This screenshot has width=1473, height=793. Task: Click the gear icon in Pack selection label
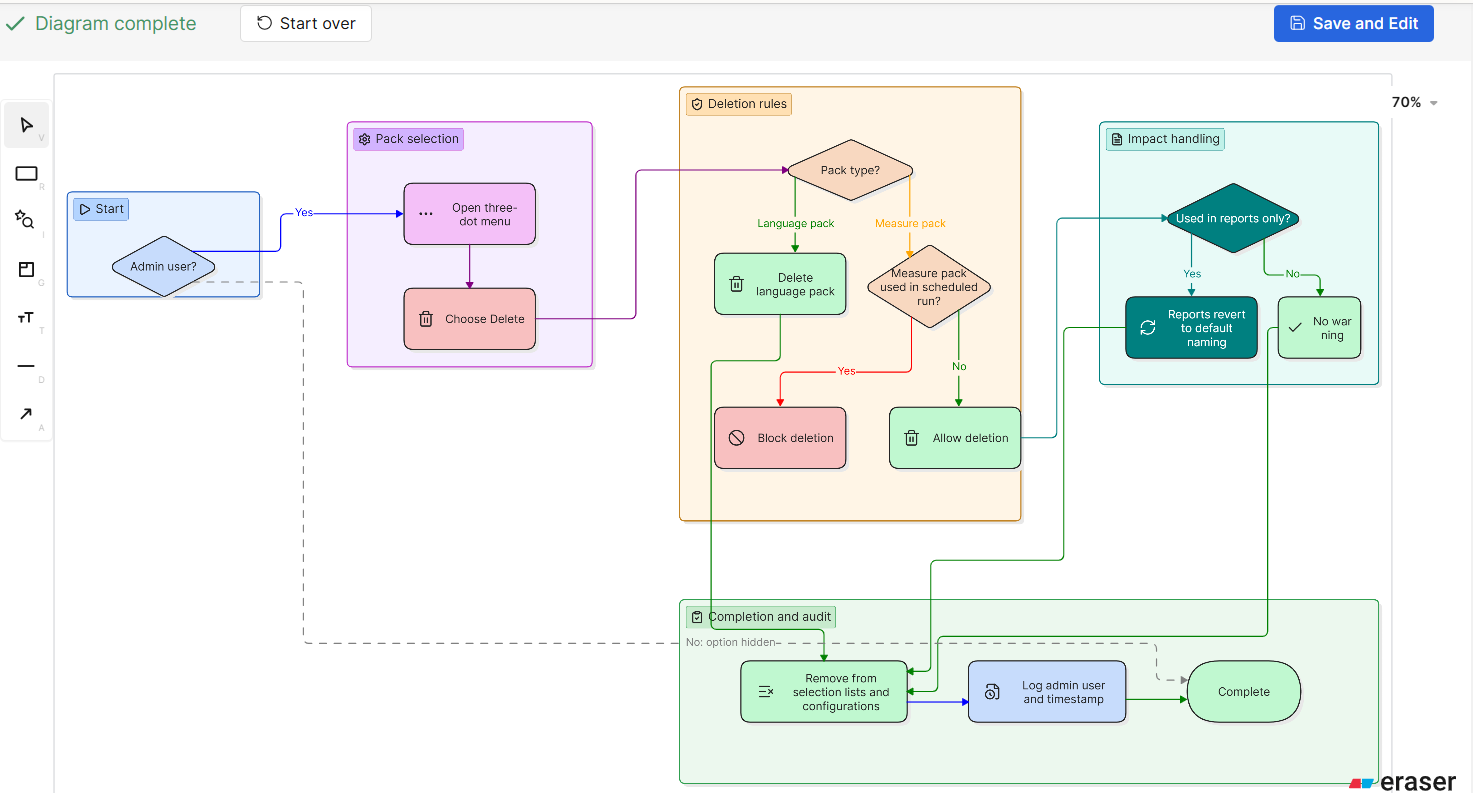click(x=365, y=139)
